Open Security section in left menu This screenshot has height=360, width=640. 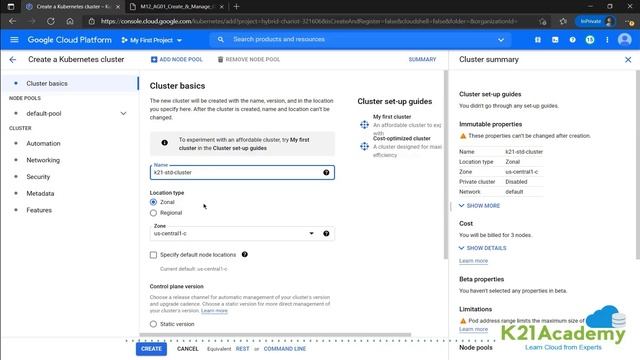pos(38,177)
